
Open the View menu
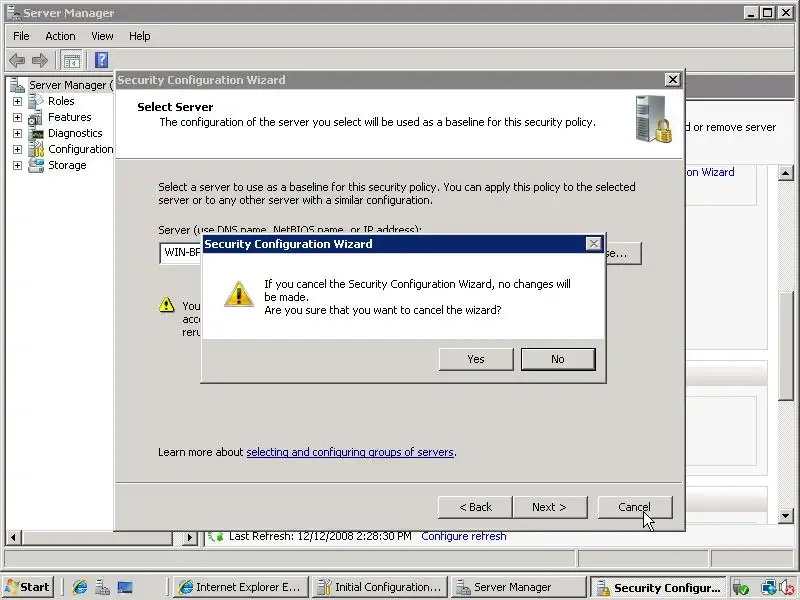click(x=102, y=36)
